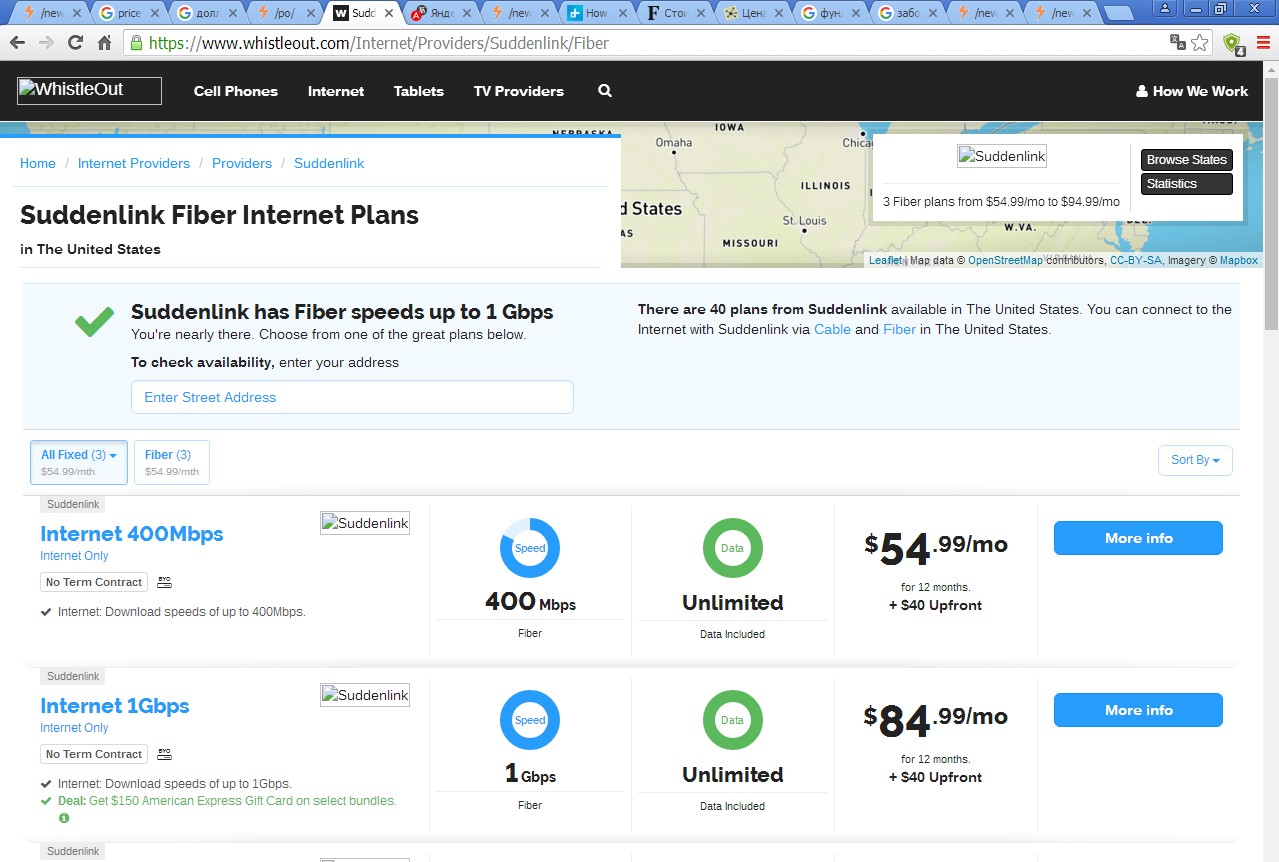Click the Suddenlink breadcrumb link

(x=329, y=163)
